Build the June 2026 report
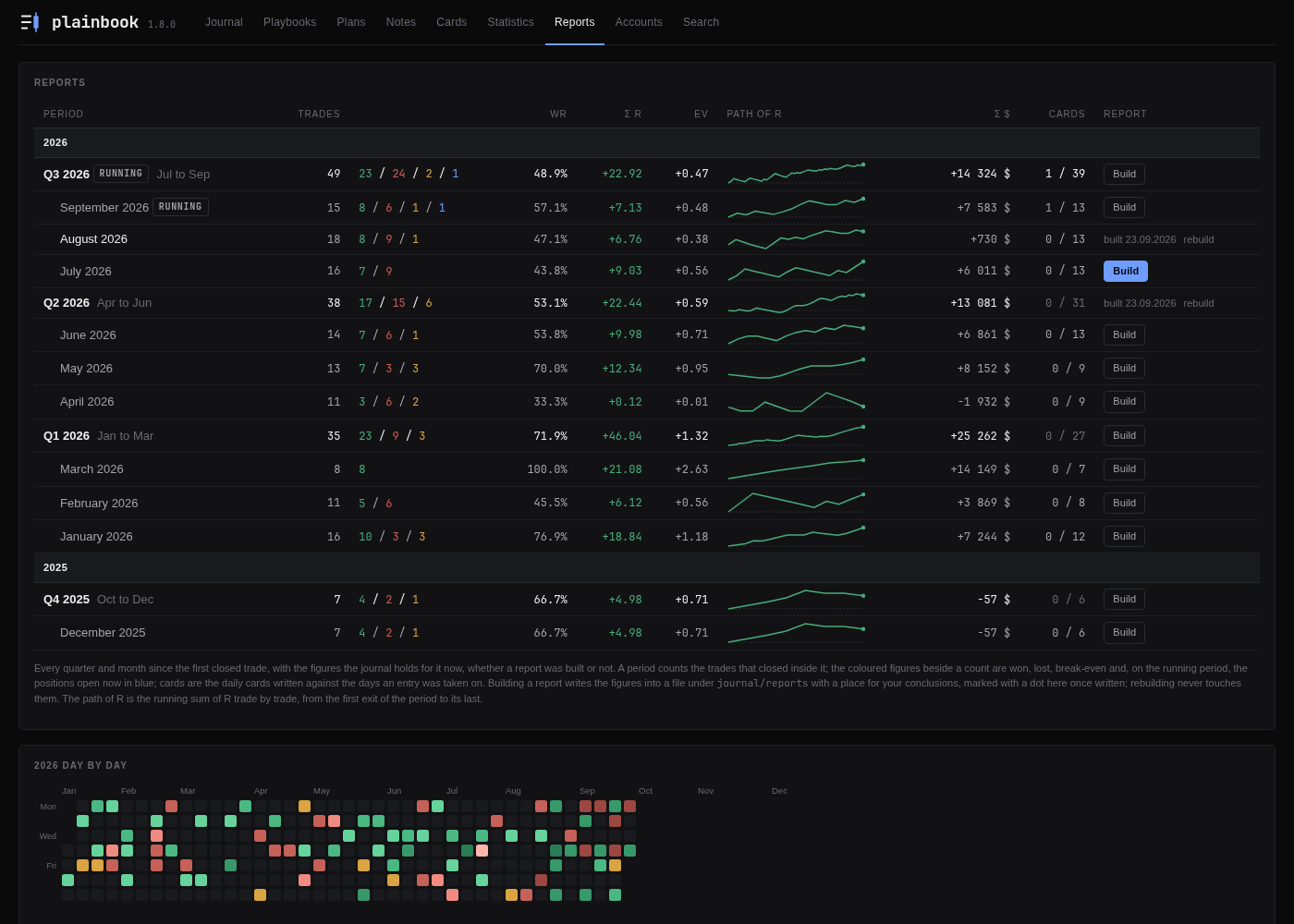 tap(1124, 334)
